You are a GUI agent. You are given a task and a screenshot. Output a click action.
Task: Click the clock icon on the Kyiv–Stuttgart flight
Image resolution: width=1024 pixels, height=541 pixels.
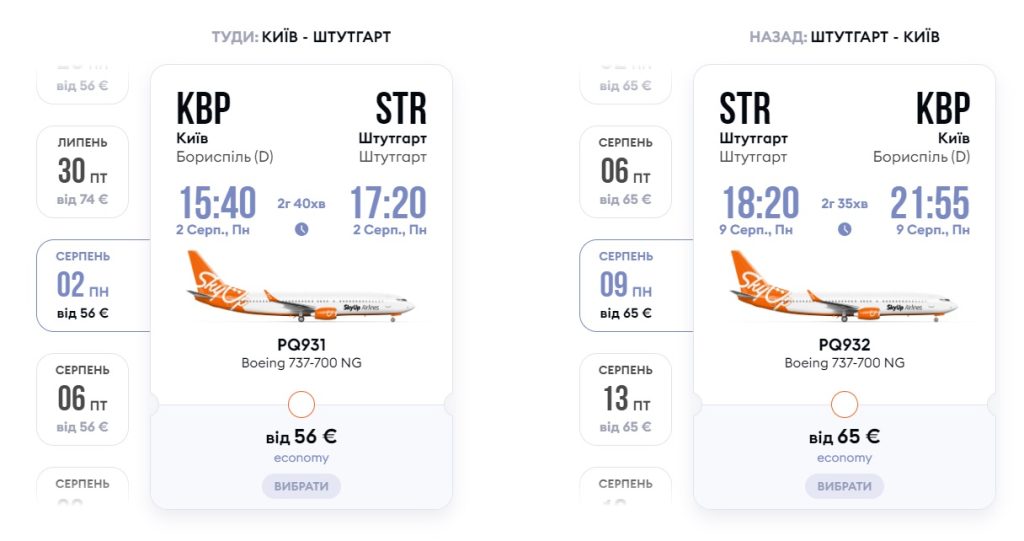301,229
